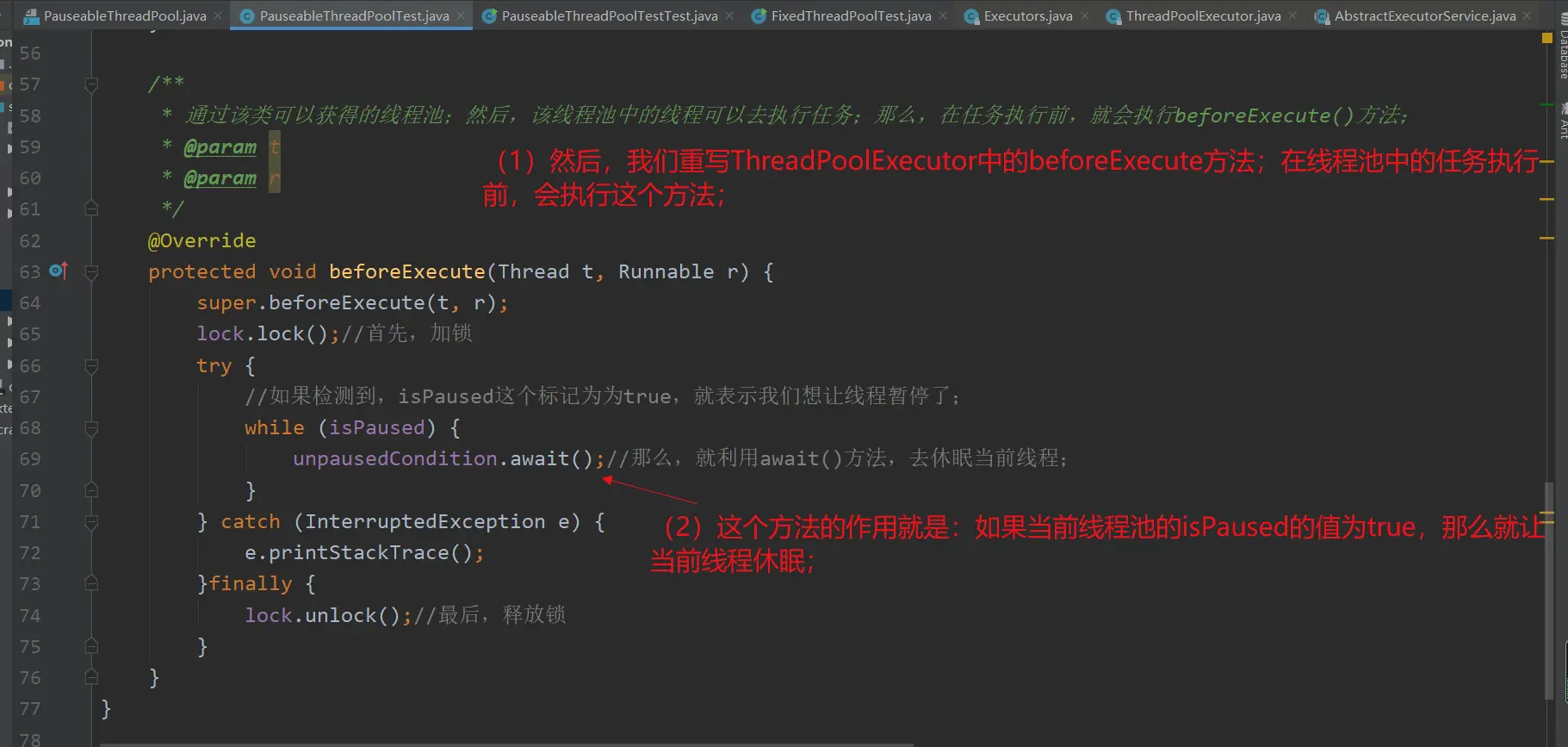Click the yellow inspection status indicator
This screenshot has height=747, width=1568.
click(1546, 38)
